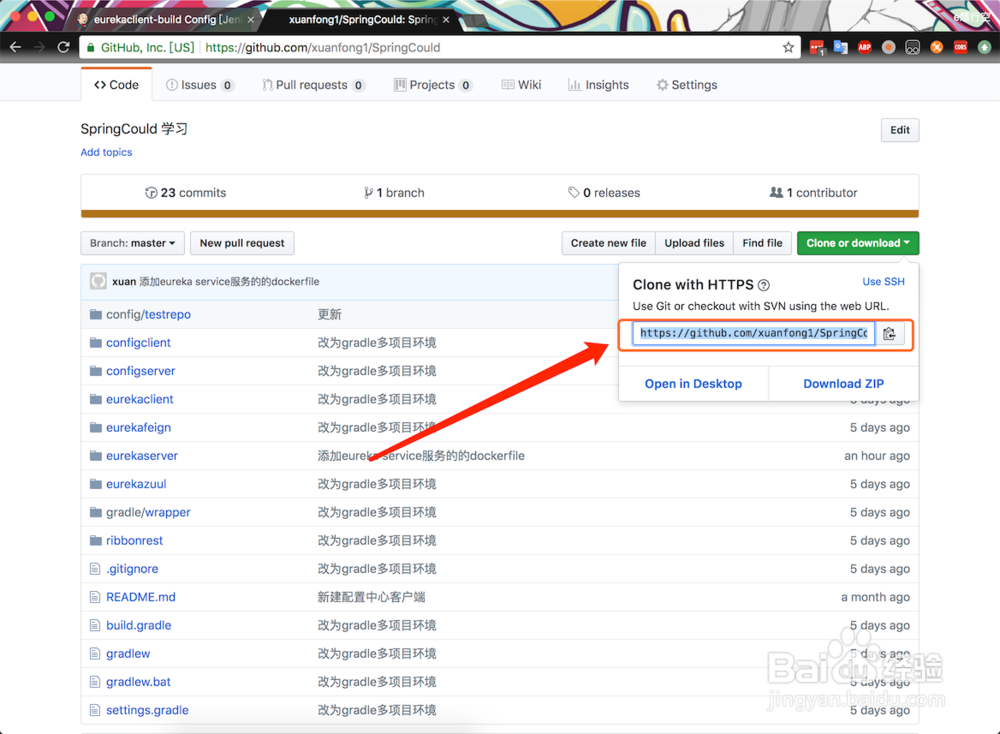Click the README.md file icon

click(x=95, y=597)
